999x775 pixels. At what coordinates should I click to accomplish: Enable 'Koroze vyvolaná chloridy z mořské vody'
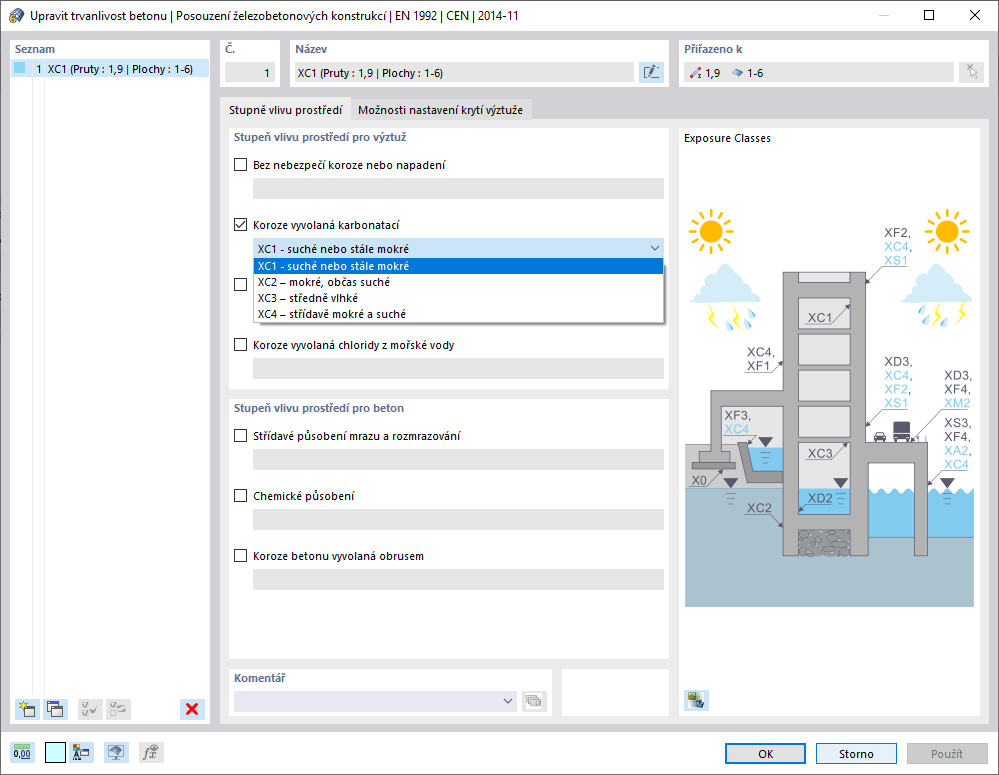click(240, 345)
